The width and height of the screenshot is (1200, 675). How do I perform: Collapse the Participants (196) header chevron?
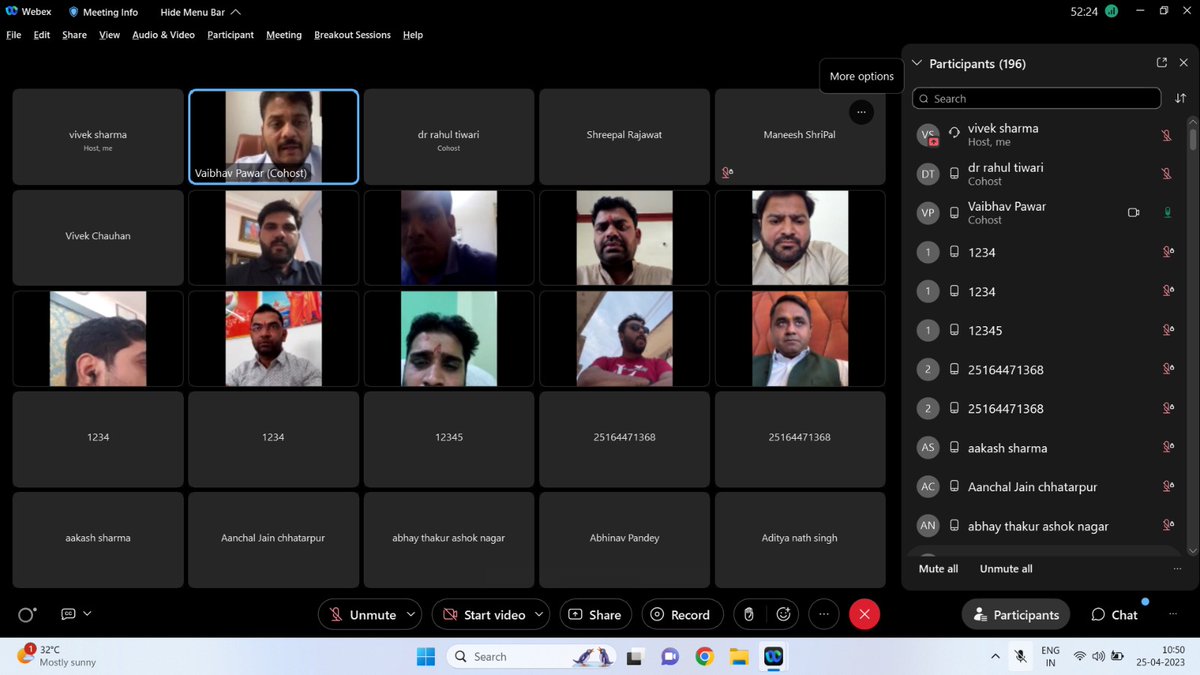point(916,63)
